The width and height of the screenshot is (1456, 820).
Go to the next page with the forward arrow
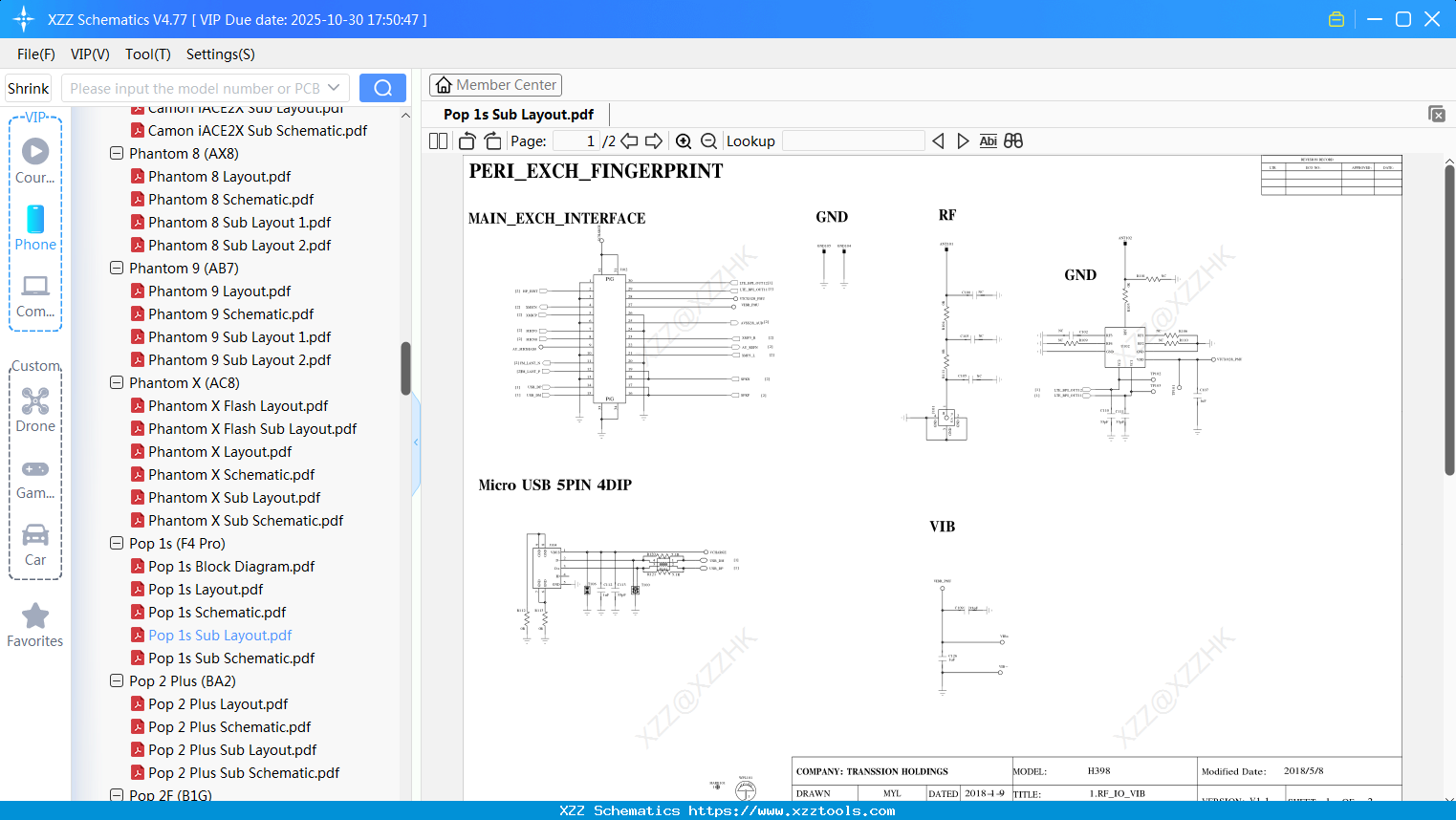tap(654, 140)
